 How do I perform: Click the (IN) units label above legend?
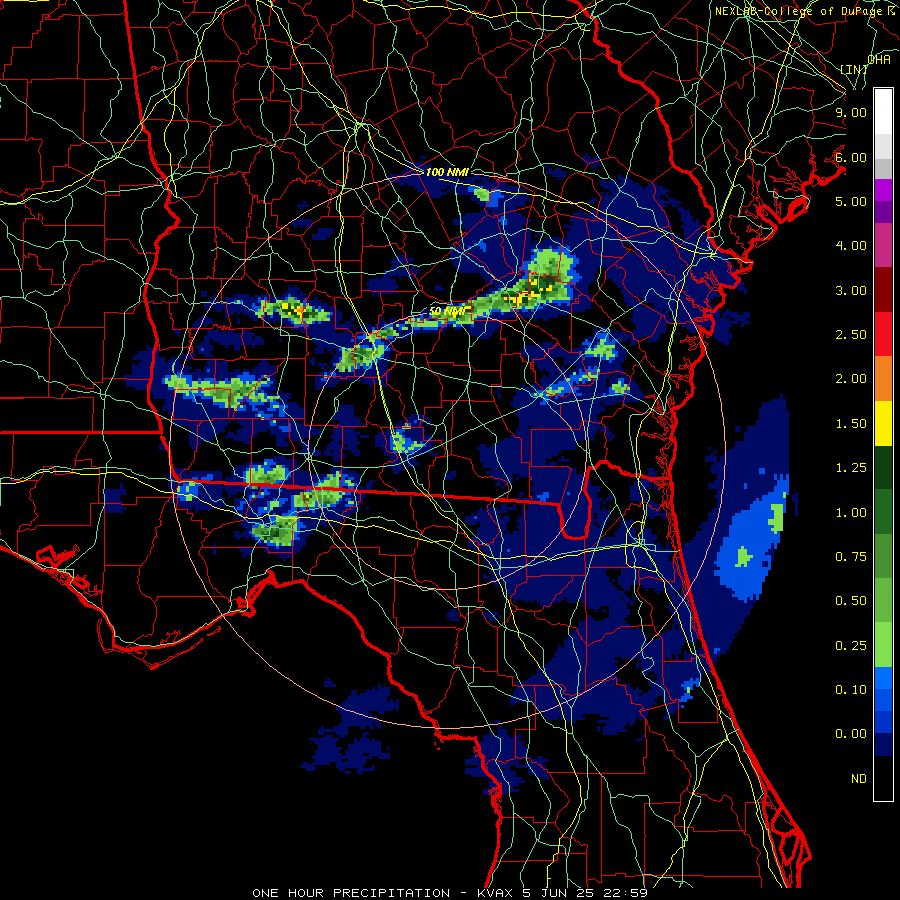(854, 69)
